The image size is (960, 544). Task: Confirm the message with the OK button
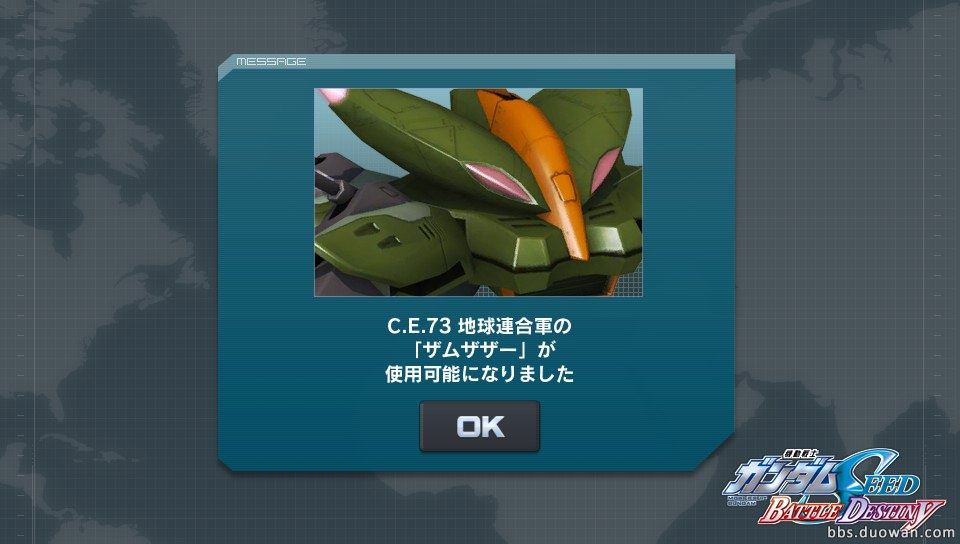[479, 427]
